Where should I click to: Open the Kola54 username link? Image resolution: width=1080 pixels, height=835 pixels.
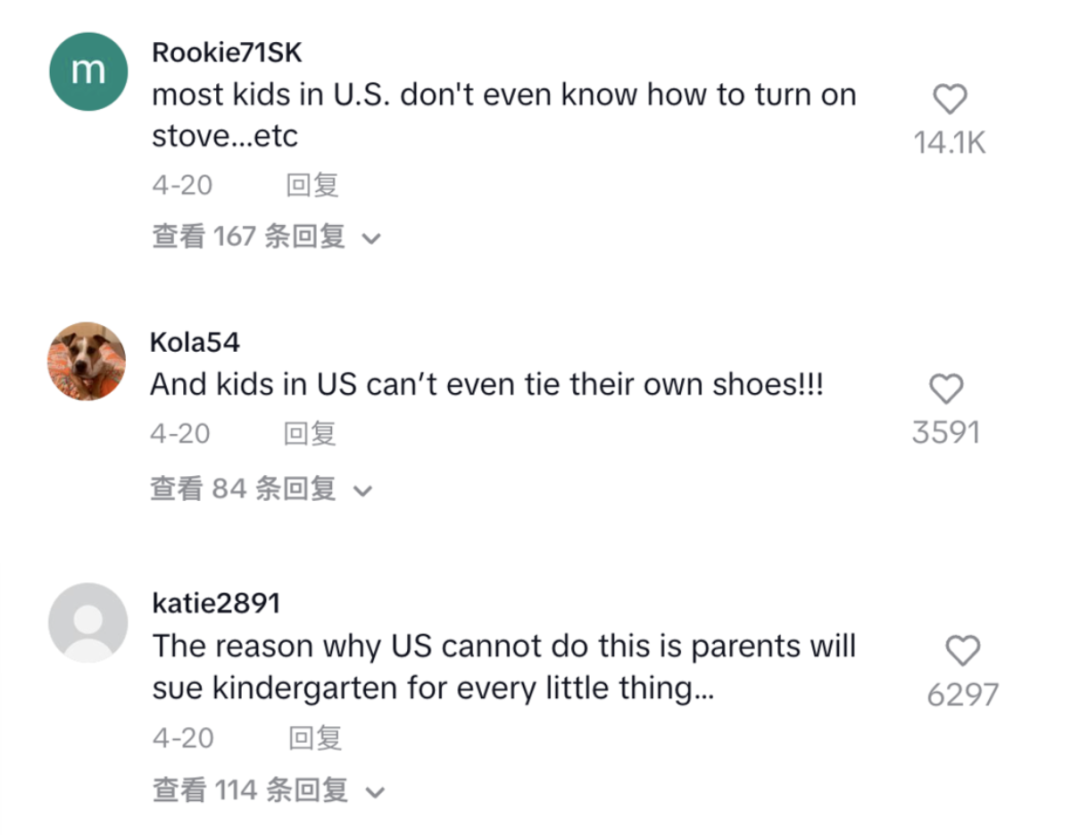click(x=195, y=342)
